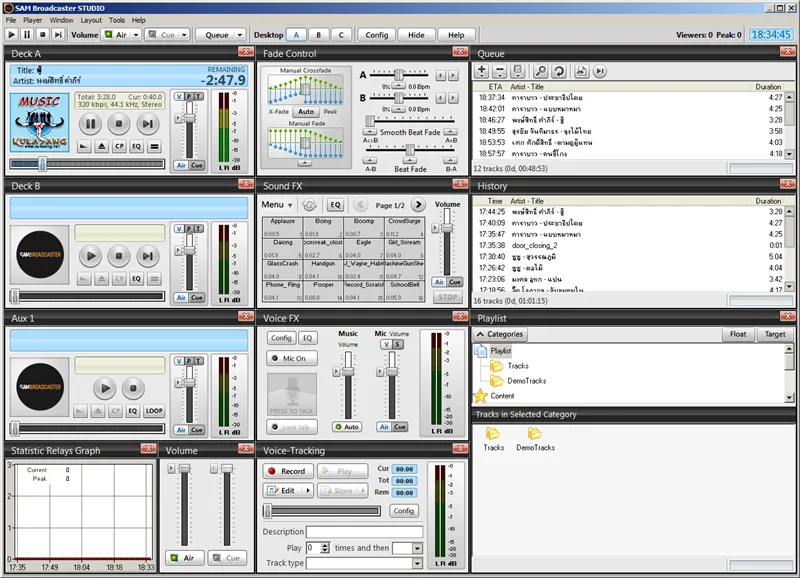Eject the track from Deck A
The height and width of the screenshot is (578, 800).
[102, 147]
